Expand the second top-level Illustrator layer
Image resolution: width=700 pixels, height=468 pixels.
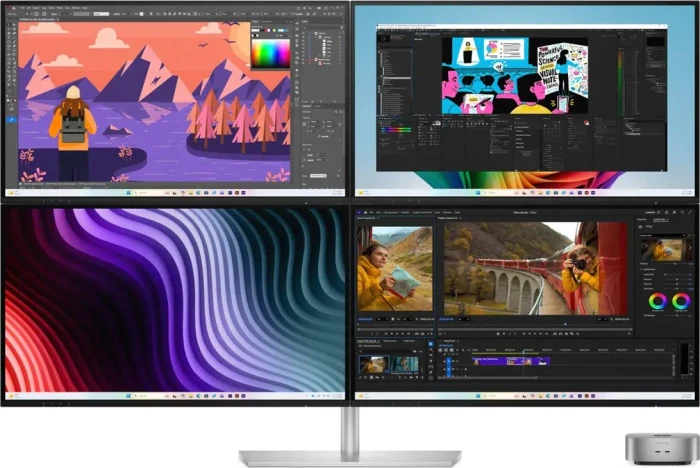[x=312, y=59]
